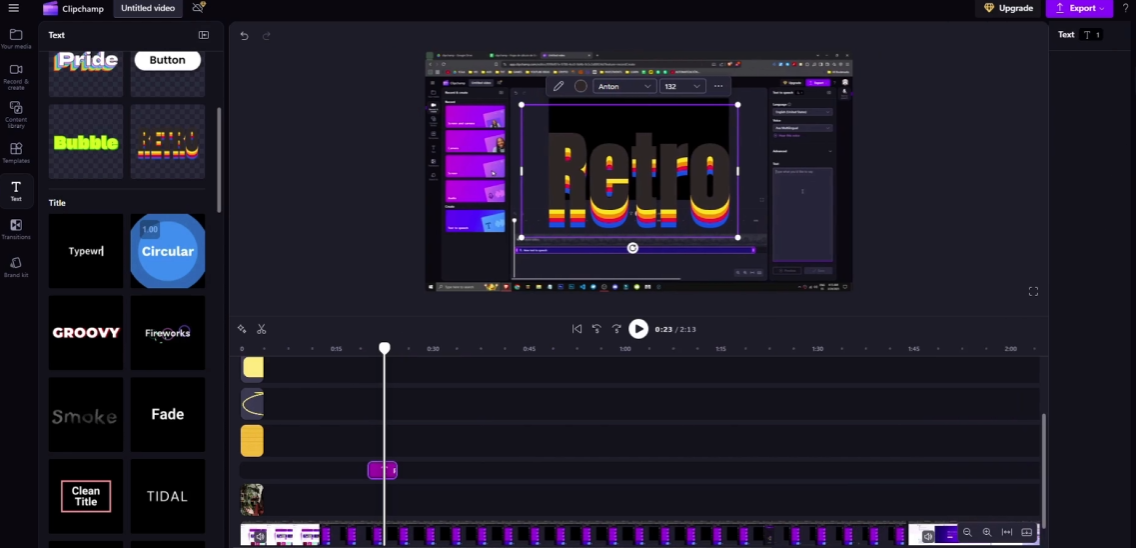Undo the last action

tap(244, 36)
